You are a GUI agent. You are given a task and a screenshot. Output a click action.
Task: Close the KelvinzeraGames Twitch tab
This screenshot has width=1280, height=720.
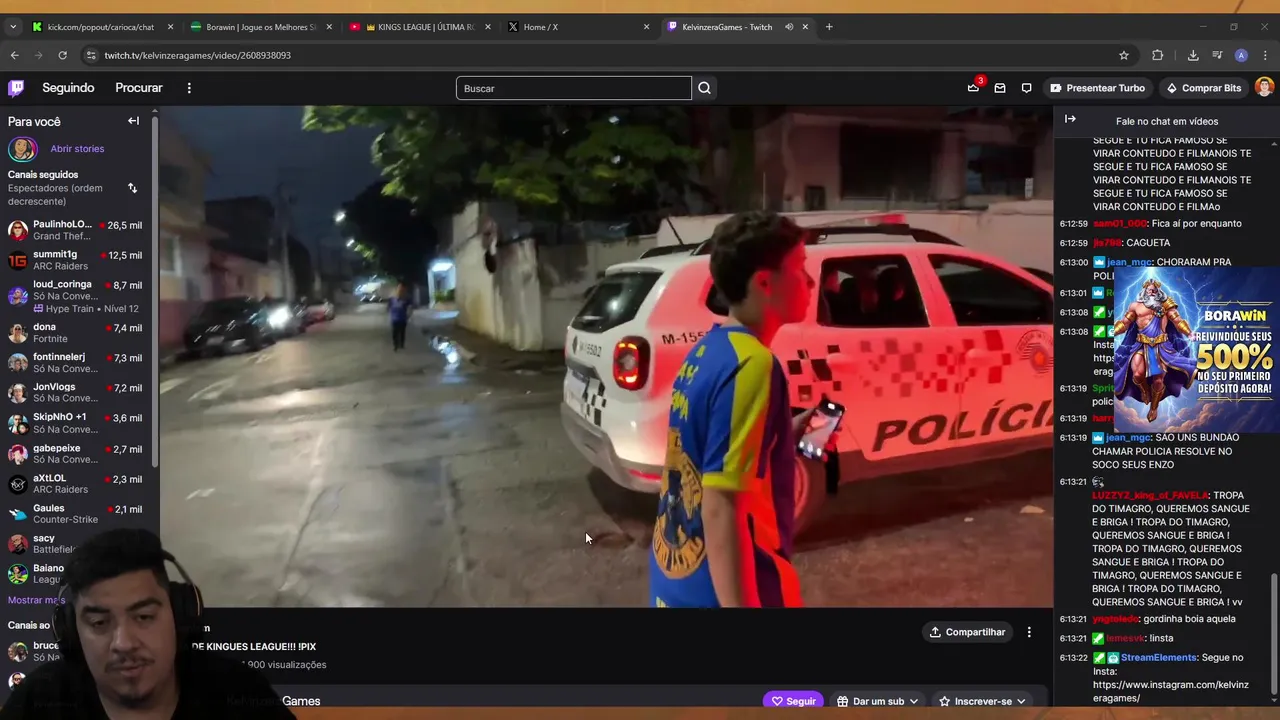point(805,27)
